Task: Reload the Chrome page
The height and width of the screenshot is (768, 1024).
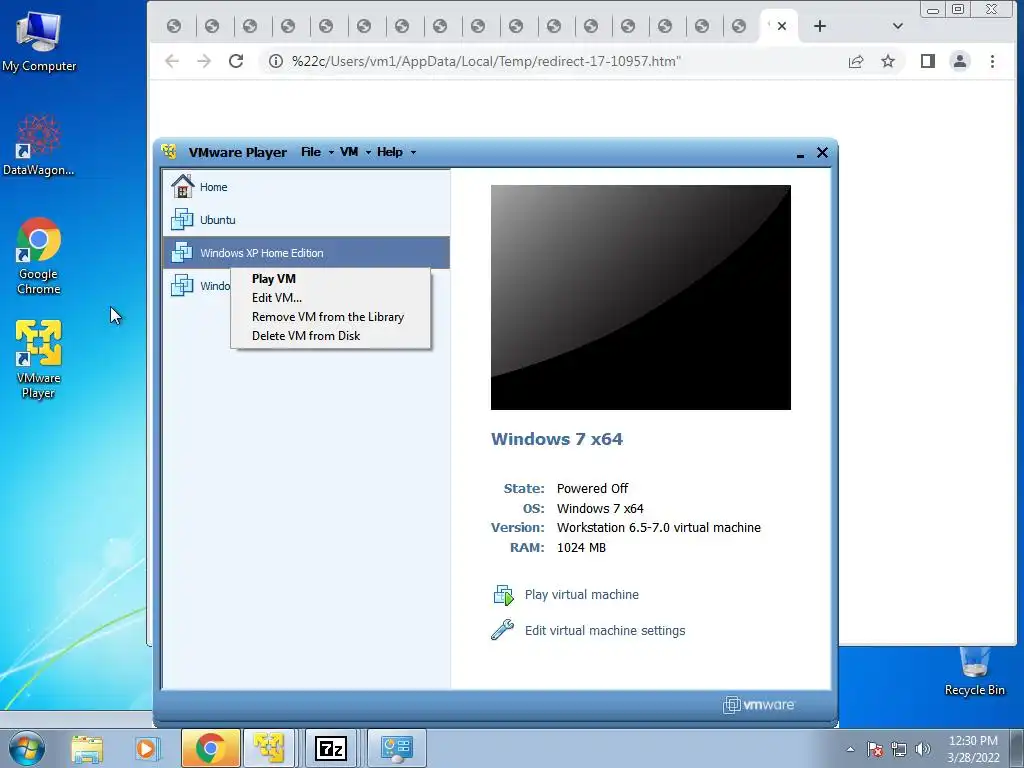Action: pos(236,61)
